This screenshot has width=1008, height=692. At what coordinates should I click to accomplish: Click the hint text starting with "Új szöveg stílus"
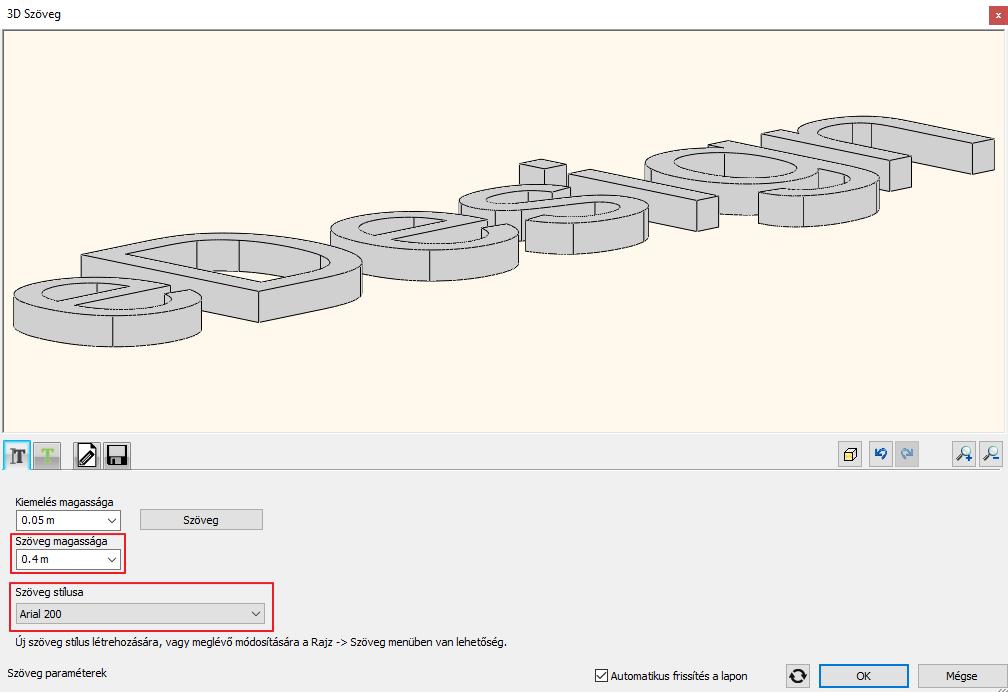[x=261, y=642]
